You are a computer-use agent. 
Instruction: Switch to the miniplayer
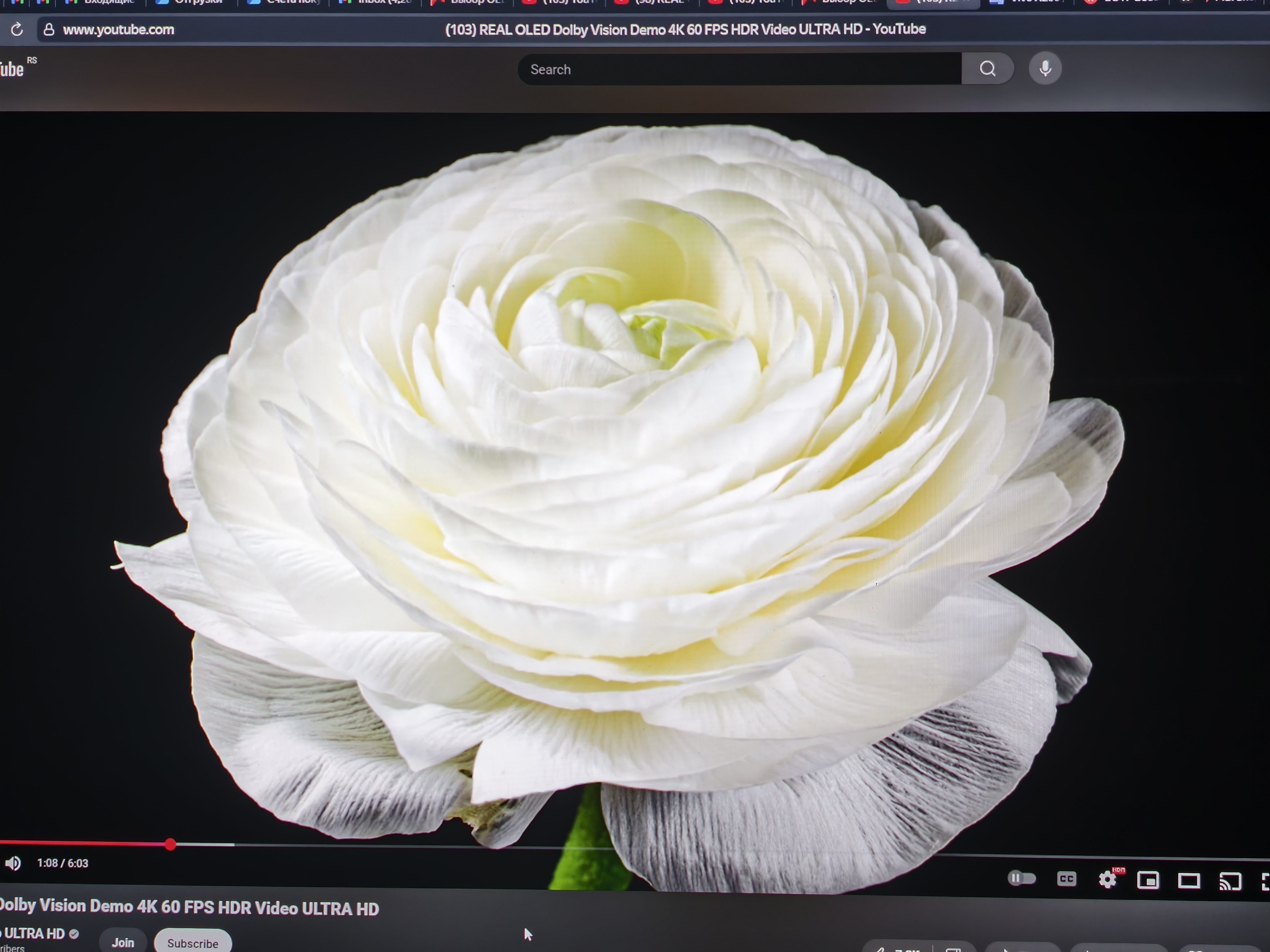pyautogui.click(x=1148, y=880)
